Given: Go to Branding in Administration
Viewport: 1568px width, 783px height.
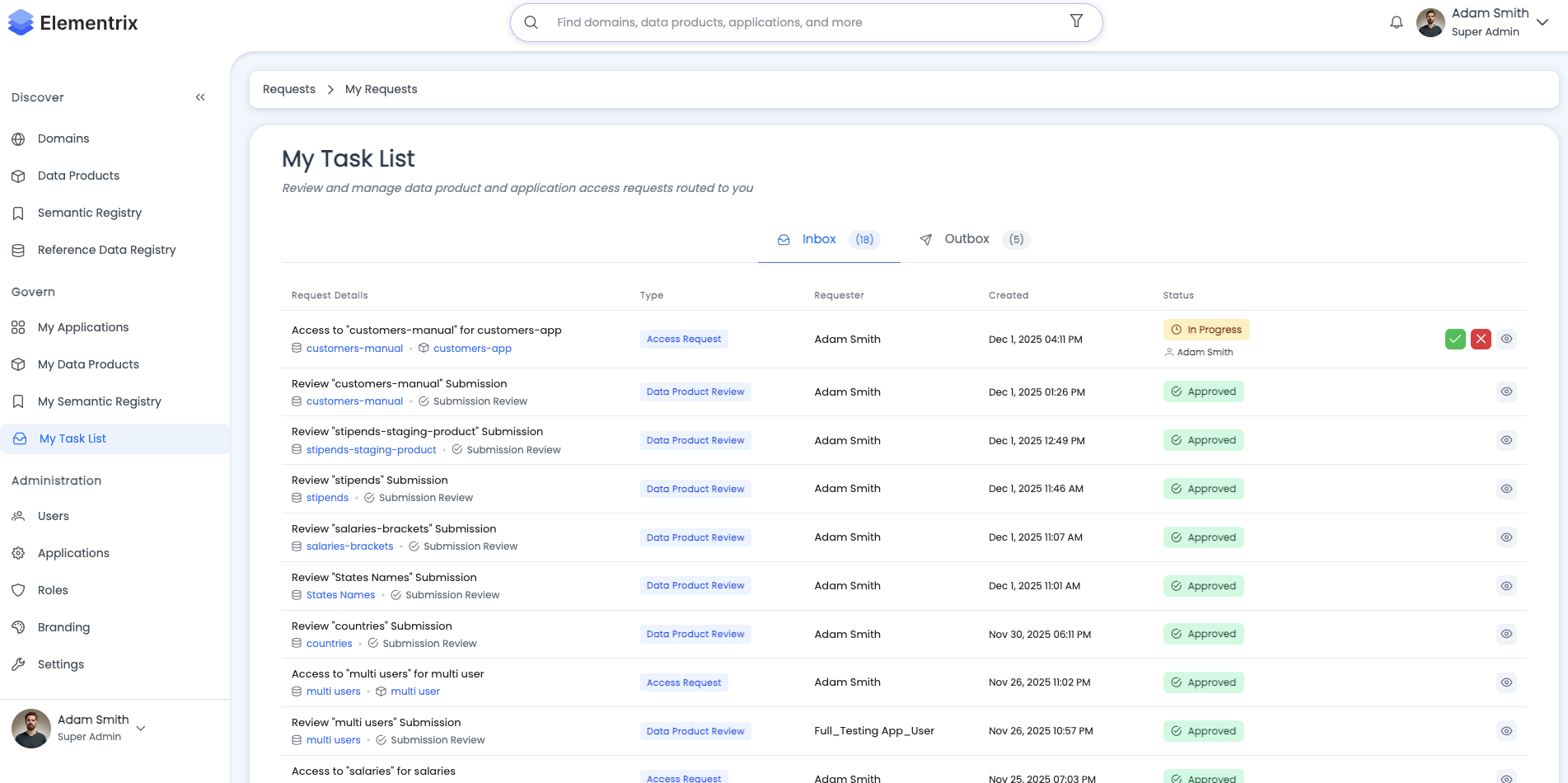Looking at the screenshot, I should point(63,627).
